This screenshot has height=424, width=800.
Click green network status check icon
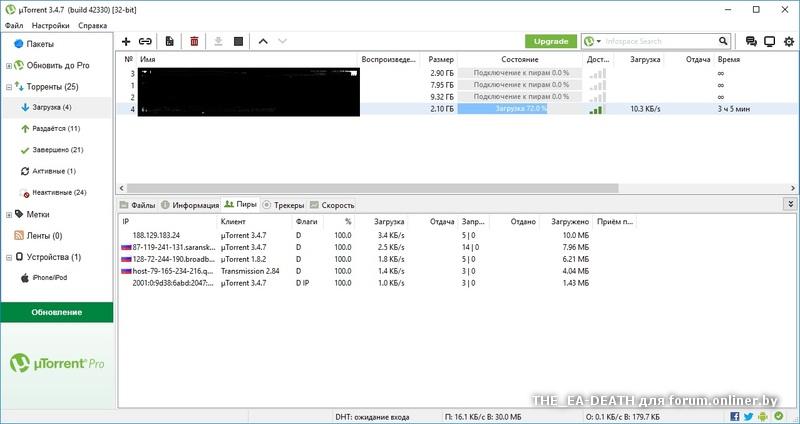click(x=779, y=416)
